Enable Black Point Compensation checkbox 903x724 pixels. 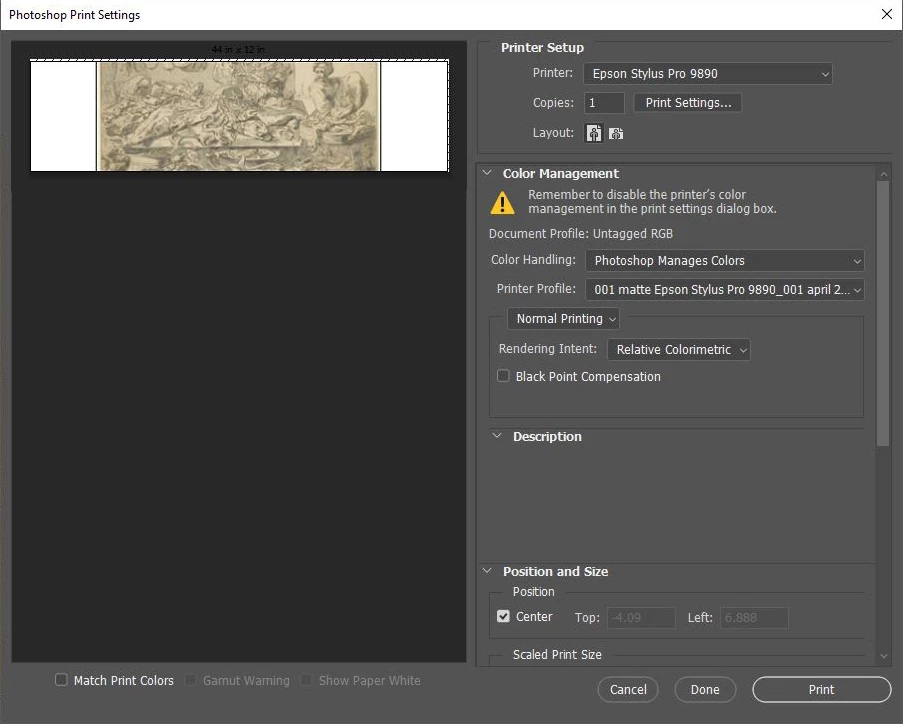click(503, 376)
